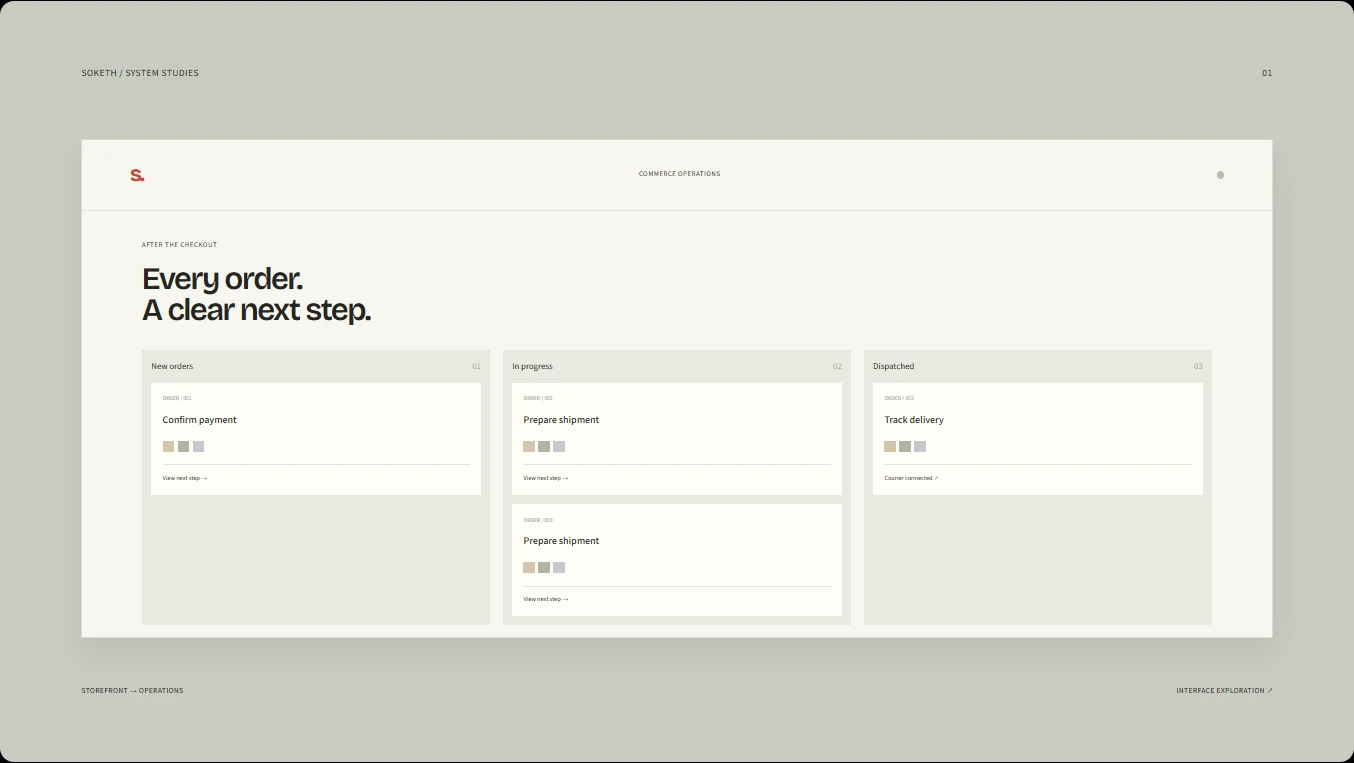Pick the tan swatch on order 002 card

[x=529, y=447]
